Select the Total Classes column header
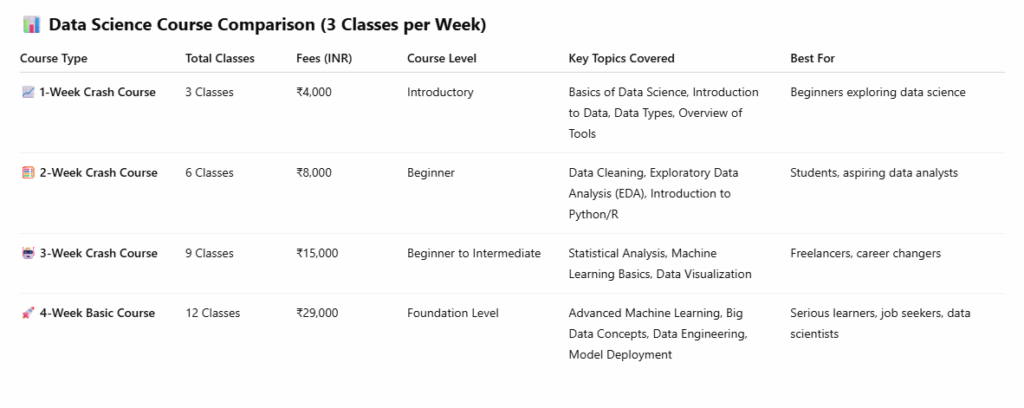The image size is (1024, 408). tap(220, 59)
